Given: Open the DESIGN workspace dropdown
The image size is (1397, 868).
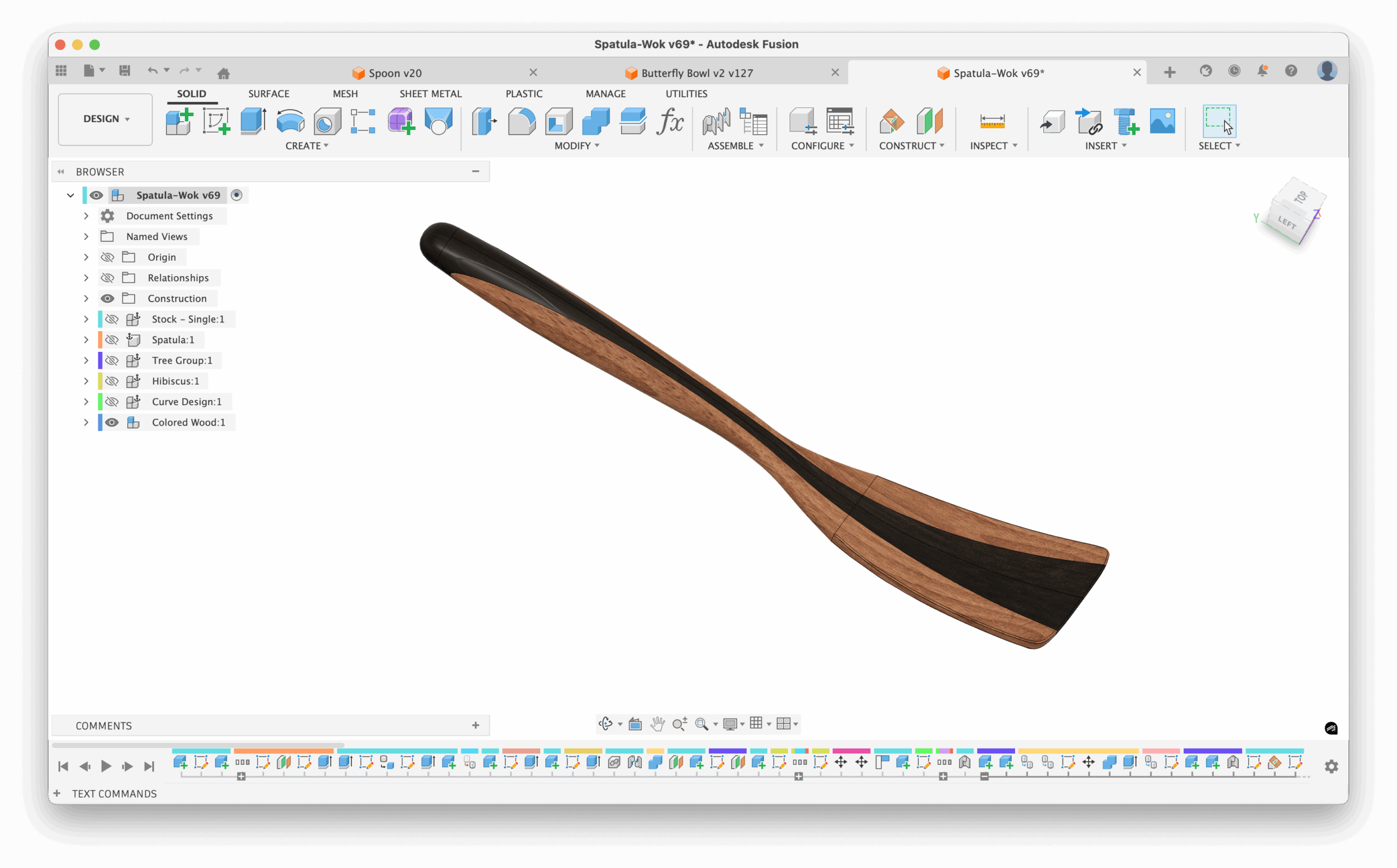Looking at the screenshot, I should click(106, 119).
